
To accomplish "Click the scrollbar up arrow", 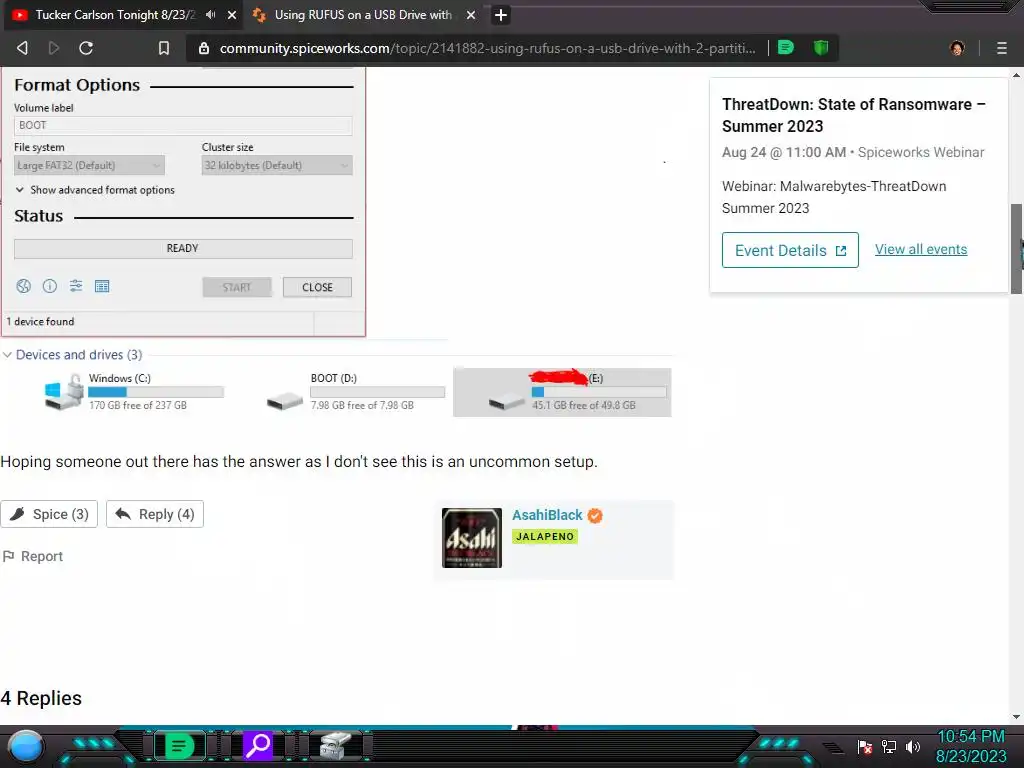I will click(1016, 74).
